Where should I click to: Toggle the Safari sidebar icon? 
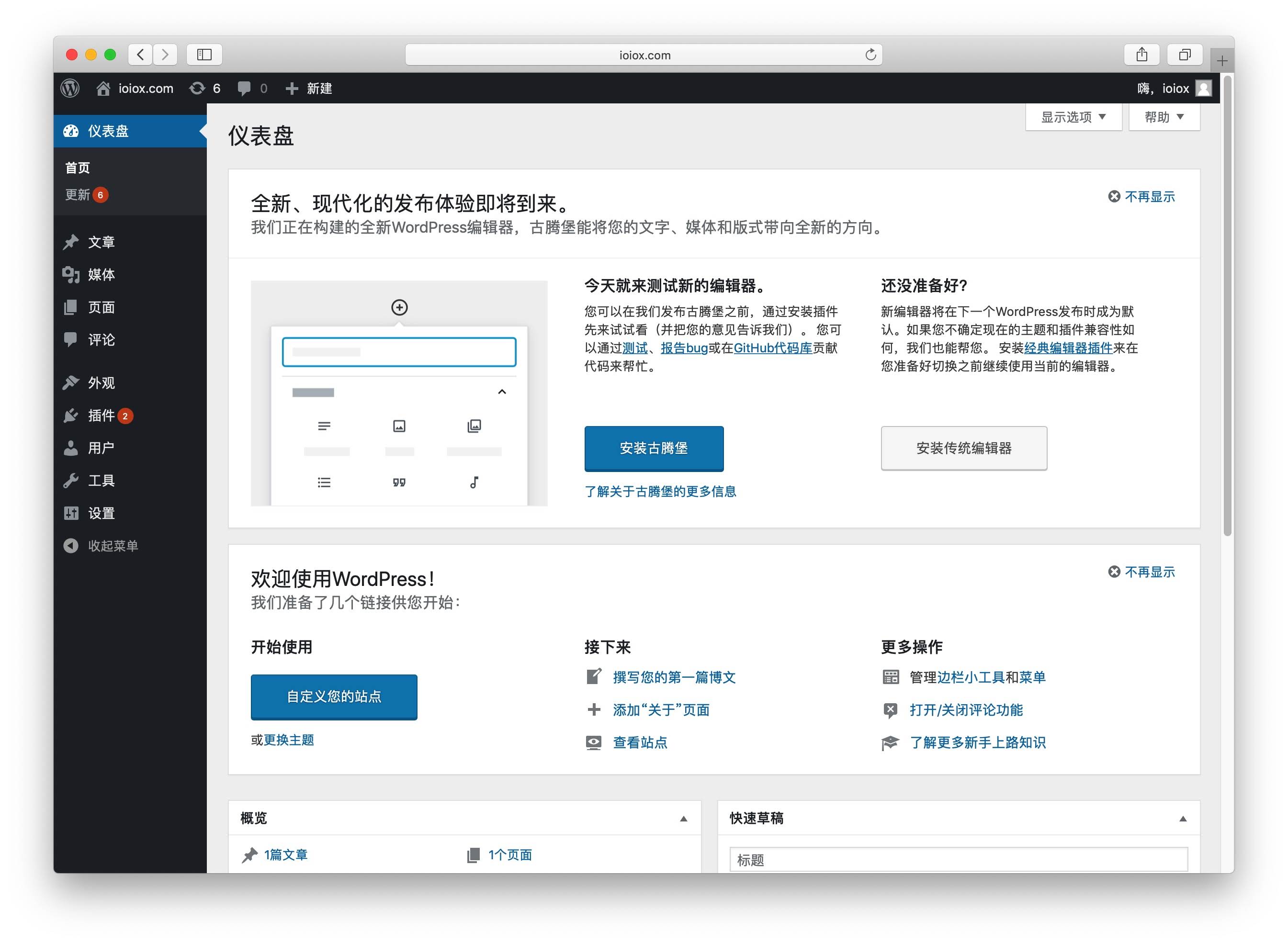(x=204, y=55)
